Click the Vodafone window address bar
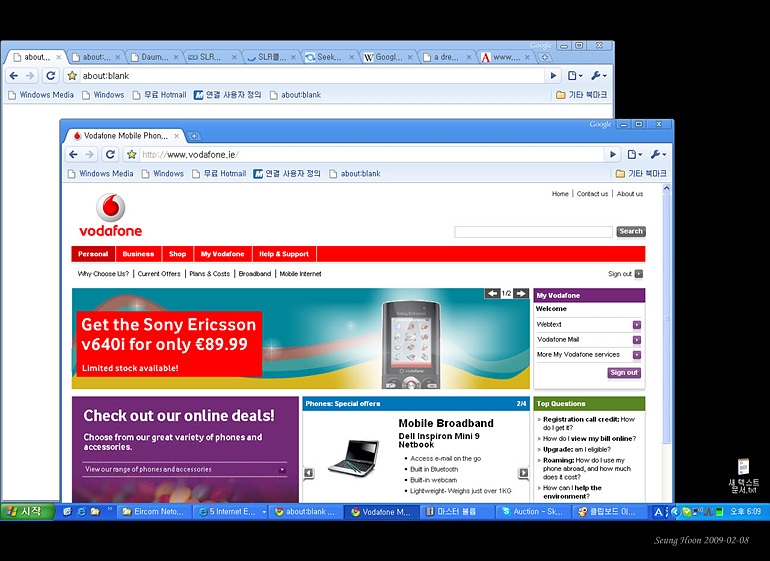The height and width of the screenshot is (561, 770). (x=372, y=155)
